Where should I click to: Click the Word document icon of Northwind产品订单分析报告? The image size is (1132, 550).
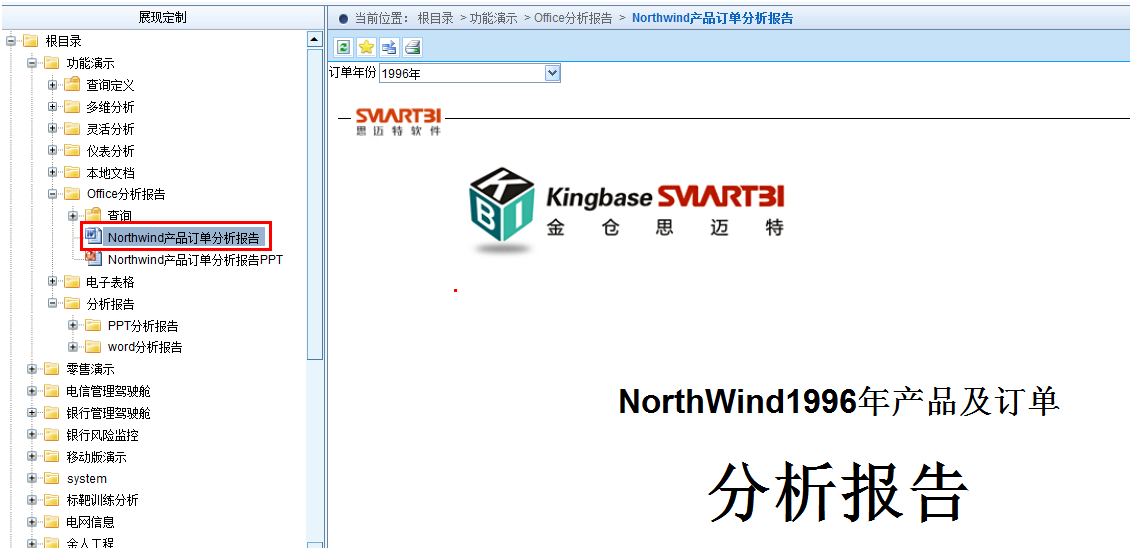(x=93, y=236)
